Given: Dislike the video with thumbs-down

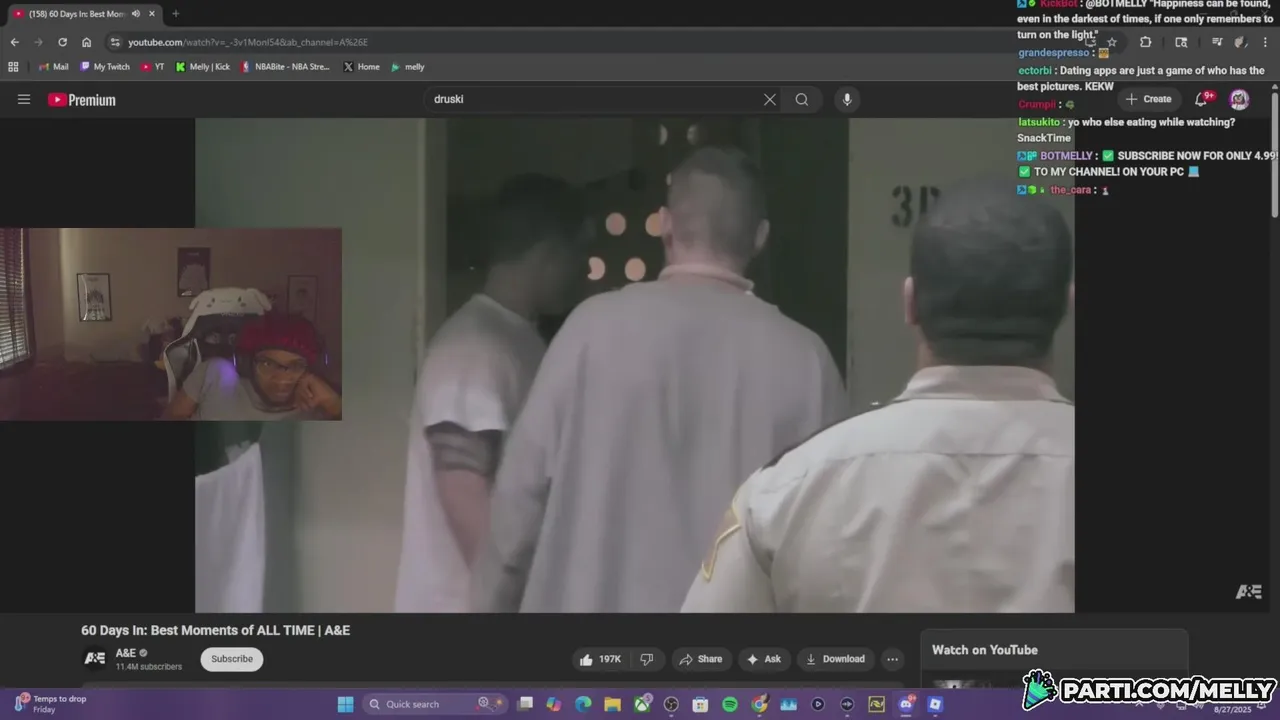Looking at the screenshot, I should tap(646, 659).
